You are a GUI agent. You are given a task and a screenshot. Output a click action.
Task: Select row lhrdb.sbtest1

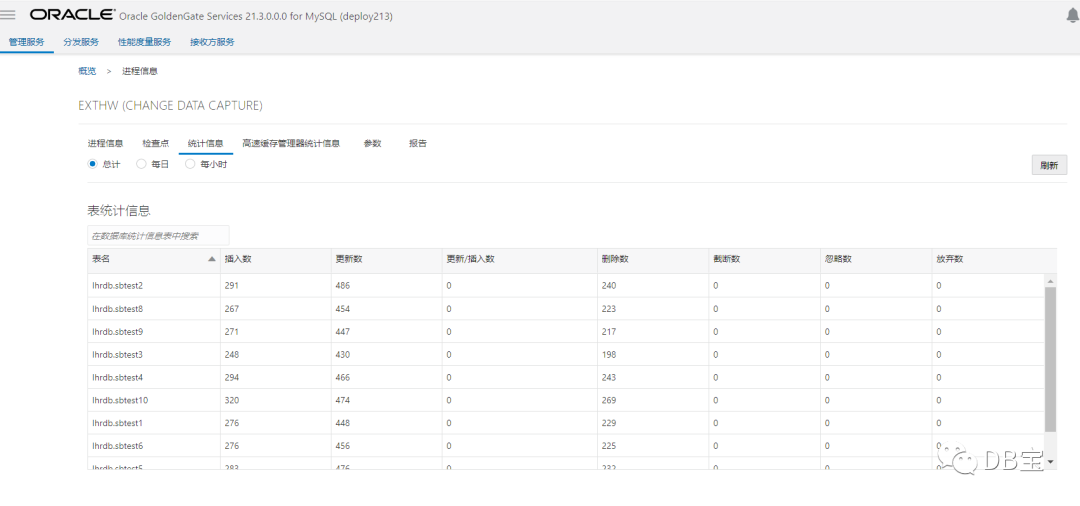[x=566, y=423]
